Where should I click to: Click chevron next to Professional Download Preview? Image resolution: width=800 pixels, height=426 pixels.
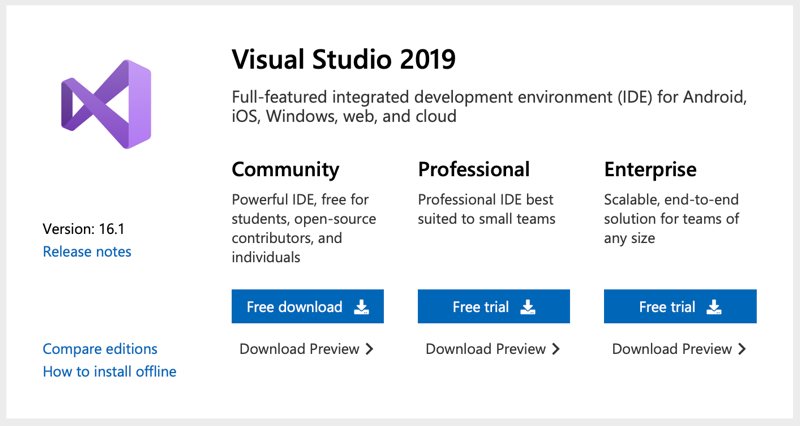pyautogui.click(x=556, y=349)
